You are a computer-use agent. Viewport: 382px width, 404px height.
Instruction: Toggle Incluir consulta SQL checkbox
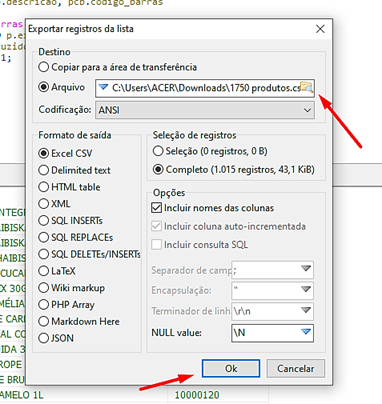pyautogui.click(x=200, y=244)
